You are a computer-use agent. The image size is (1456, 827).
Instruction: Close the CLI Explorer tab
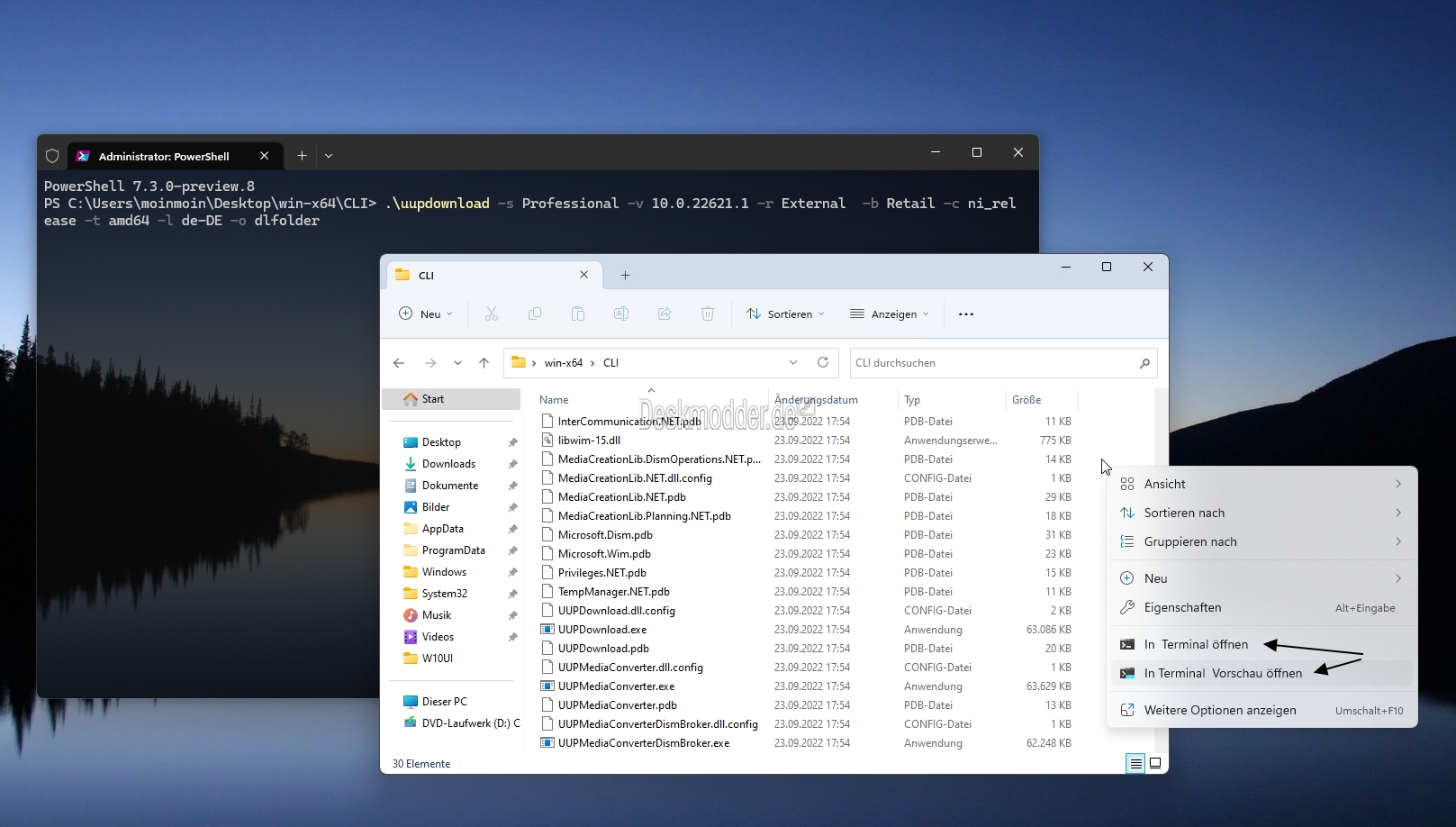pos(583,275)
